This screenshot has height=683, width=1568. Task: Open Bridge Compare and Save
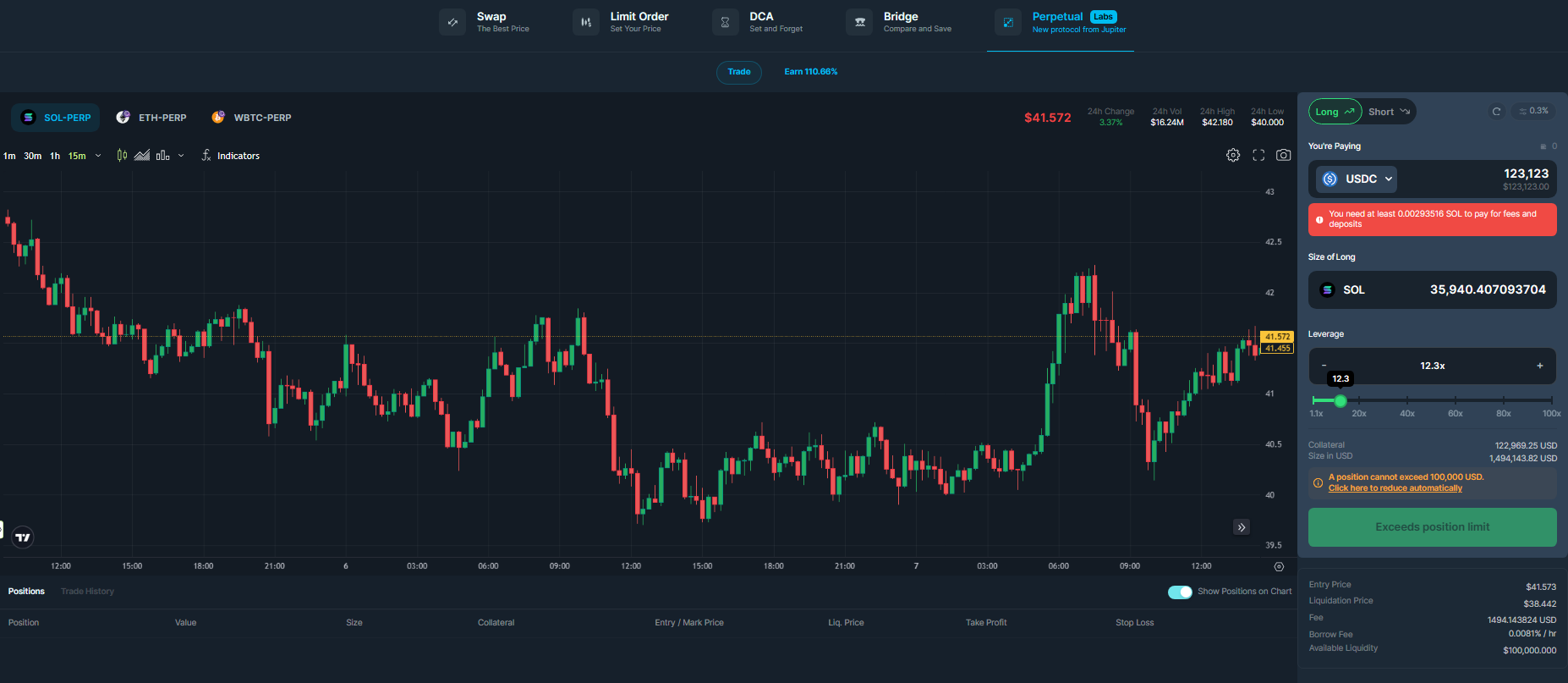(x=900, y=22)
